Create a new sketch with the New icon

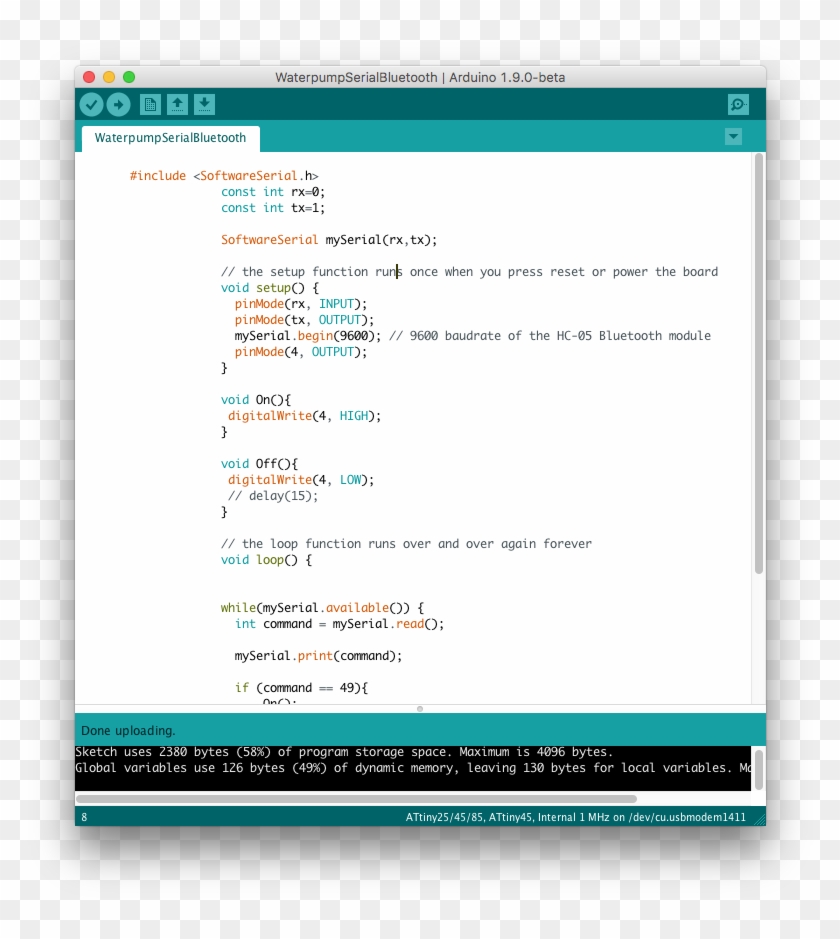coord(150,104)
